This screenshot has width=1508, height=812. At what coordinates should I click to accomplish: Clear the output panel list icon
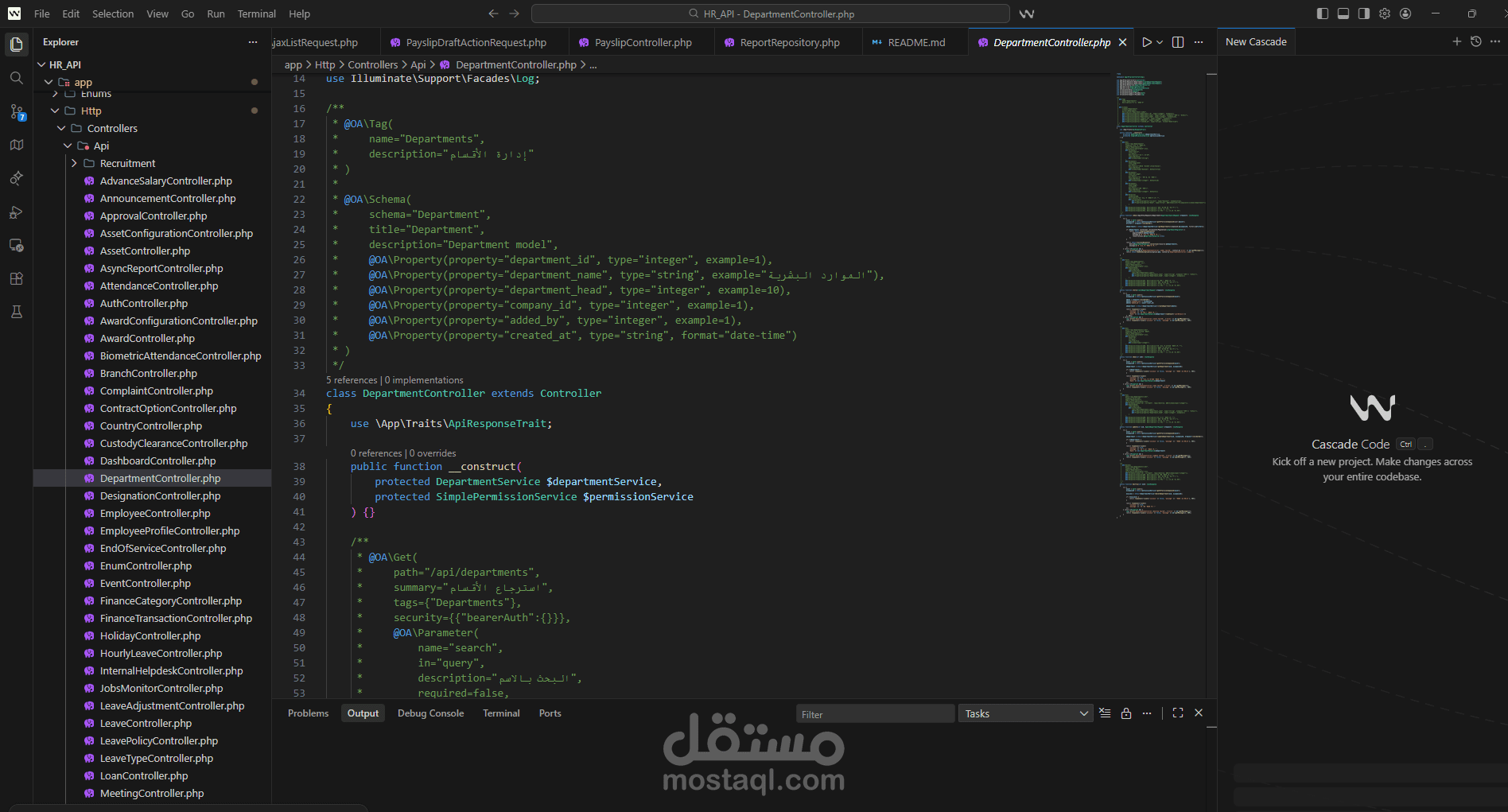click(x=1105, y=713)
